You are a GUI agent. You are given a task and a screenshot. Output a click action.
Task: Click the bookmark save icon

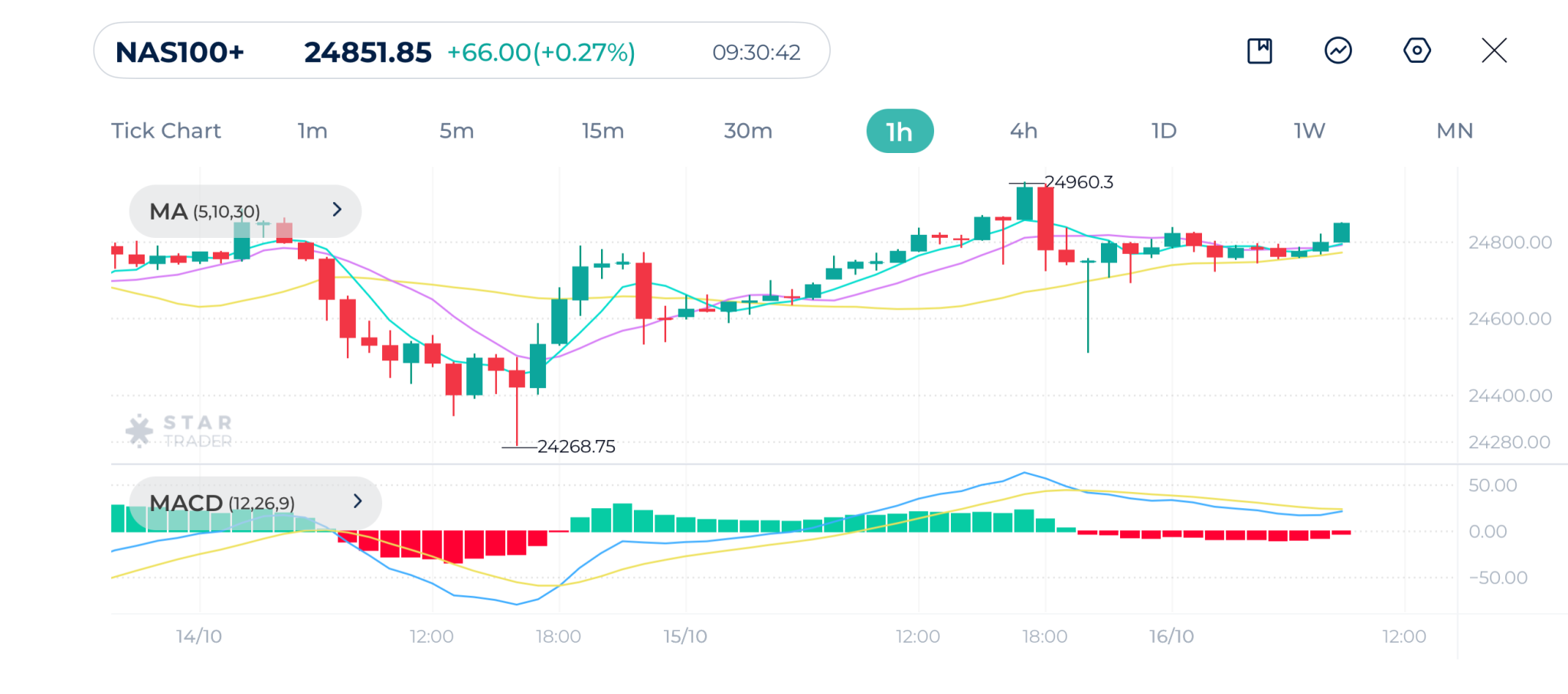point(1259,51)
